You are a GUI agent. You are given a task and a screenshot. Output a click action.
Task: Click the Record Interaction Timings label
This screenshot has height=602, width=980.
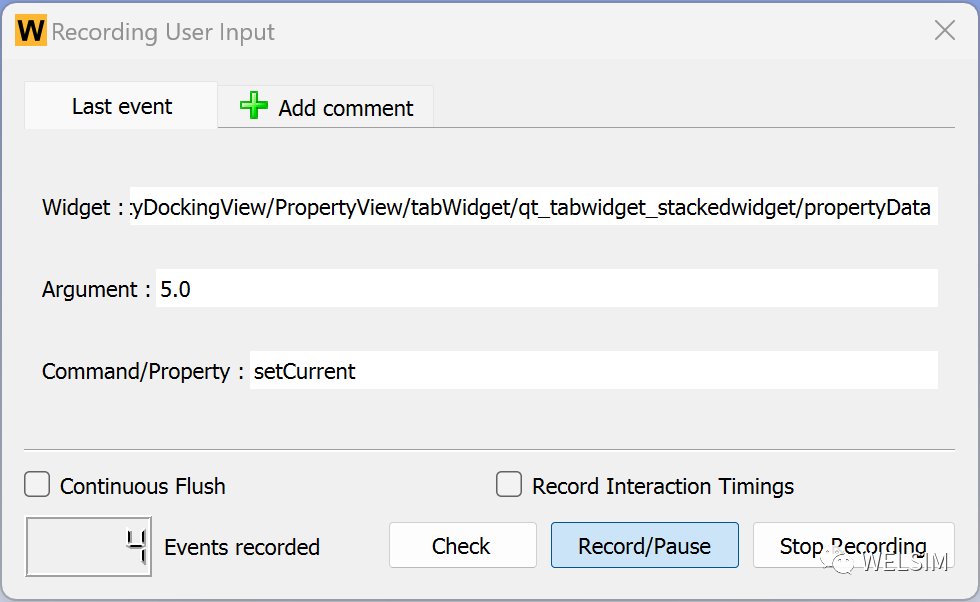pyautogui.click(x=662, y=486)
